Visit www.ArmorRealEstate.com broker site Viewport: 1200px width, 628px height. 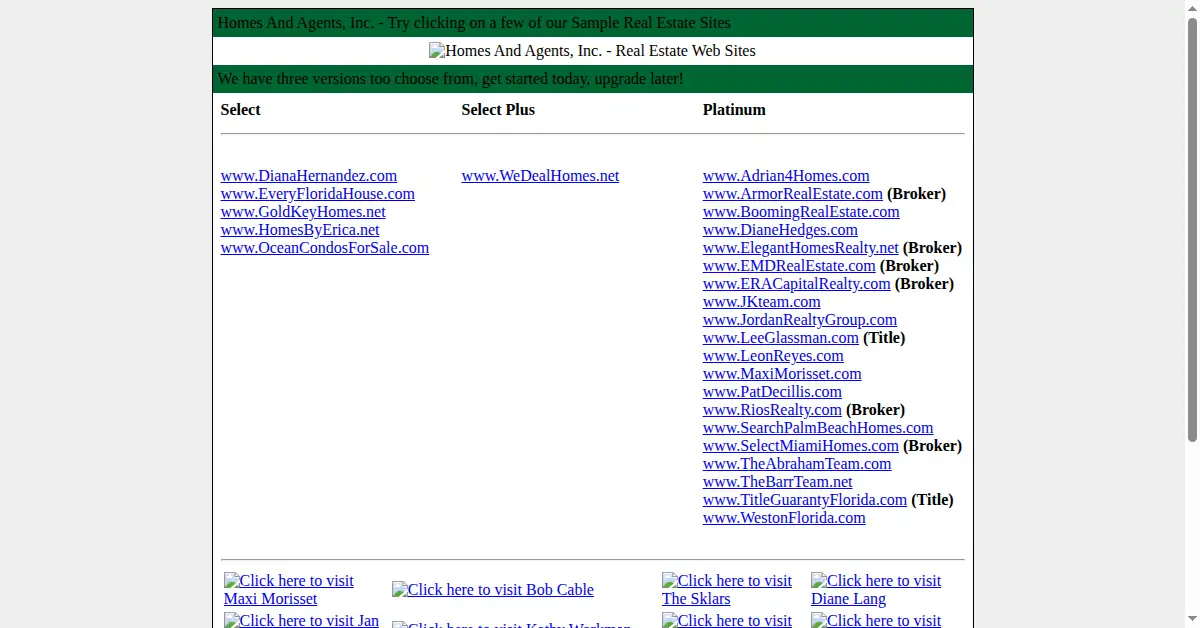[793, 194]
